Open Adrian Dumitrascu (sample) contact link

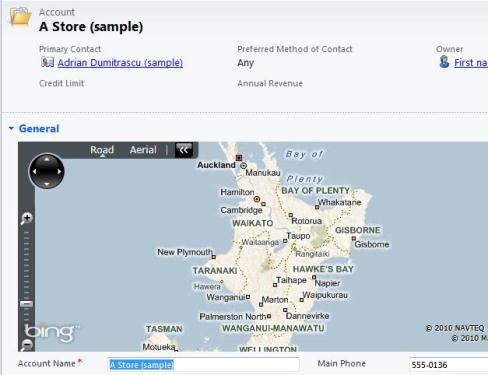(120, 63)
